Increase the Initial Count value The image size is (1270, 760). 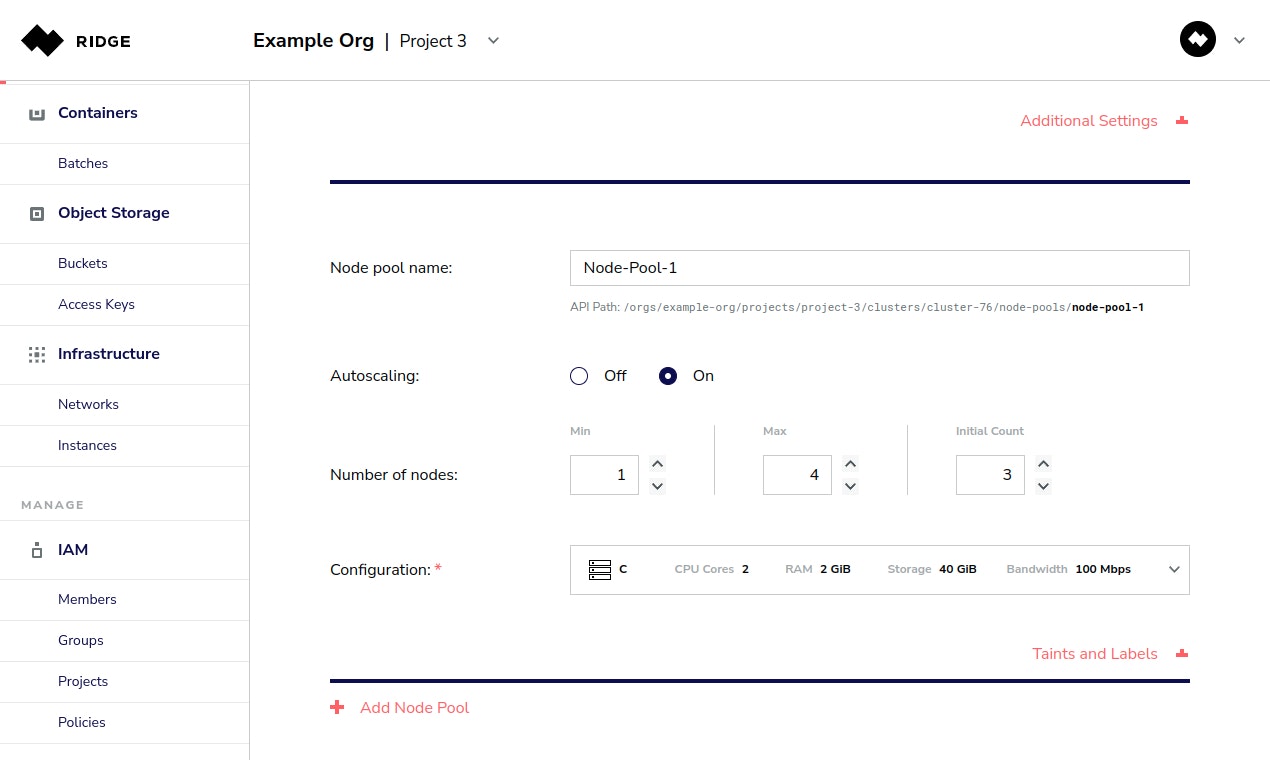click(x=1043, y=464)
